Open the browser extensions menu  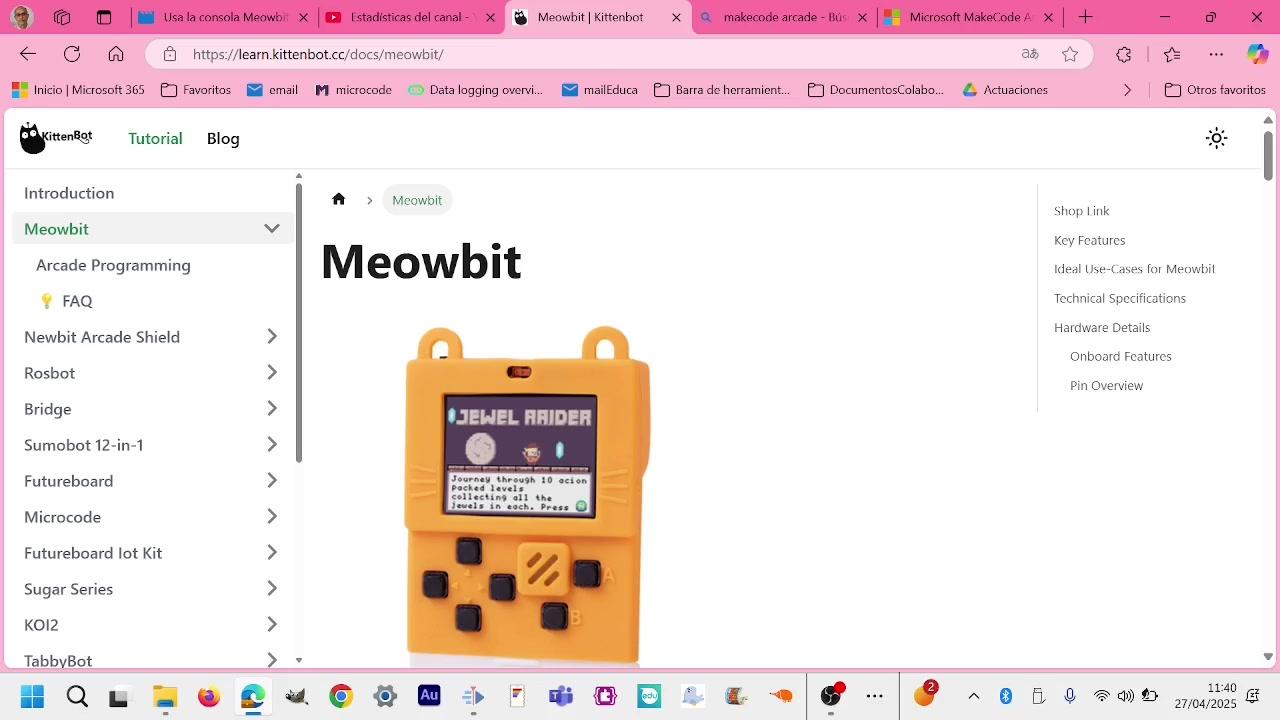1124,54
